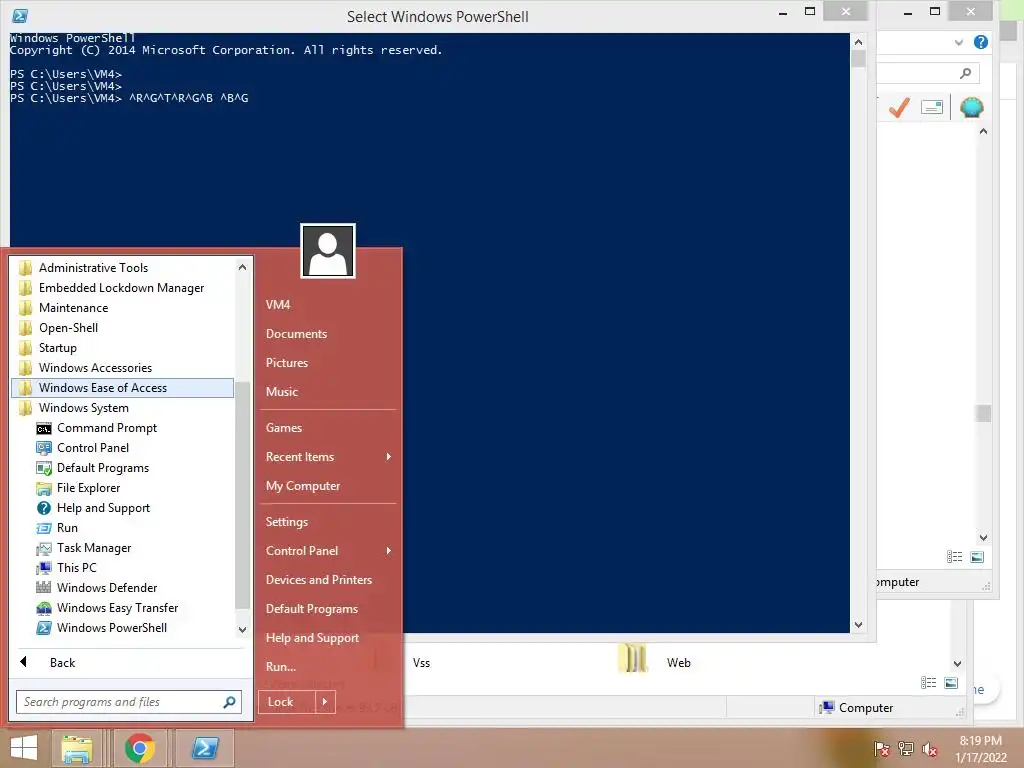Click the teal shell icon in background window
1024x768 pixels.
(972, 107)
